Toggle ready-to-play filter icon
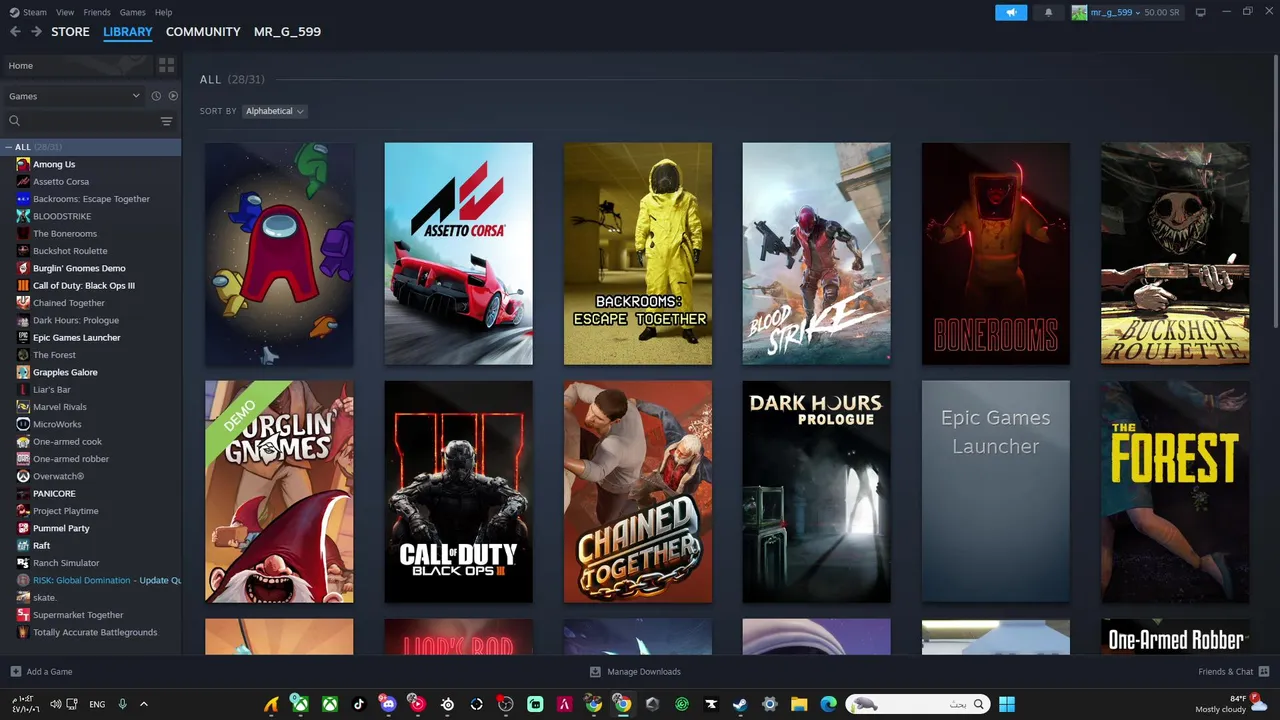 [x=173, y=96]
